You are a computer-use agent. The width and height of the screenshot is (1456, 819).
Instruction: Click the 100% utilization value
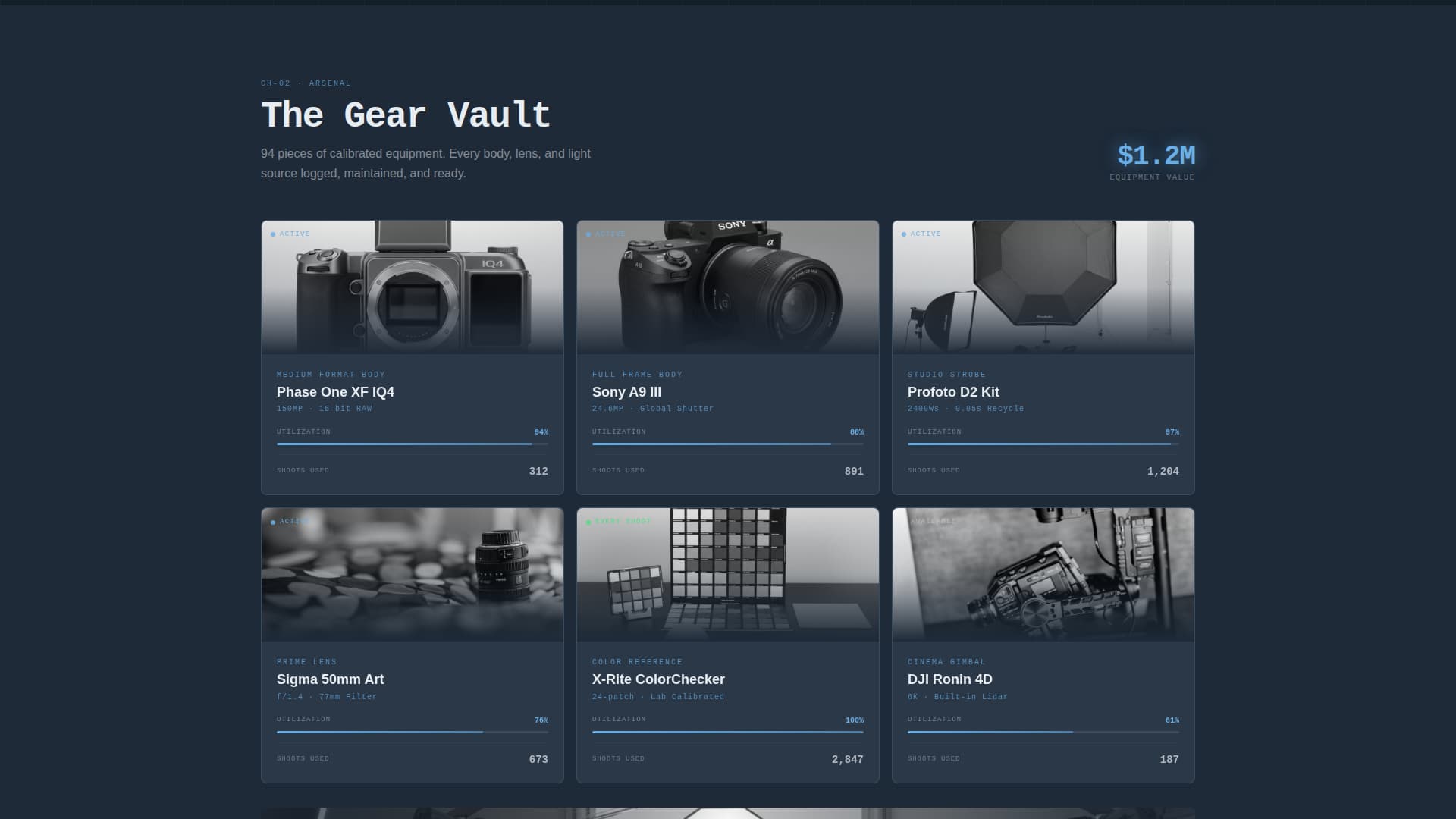(x=855, y=720)
